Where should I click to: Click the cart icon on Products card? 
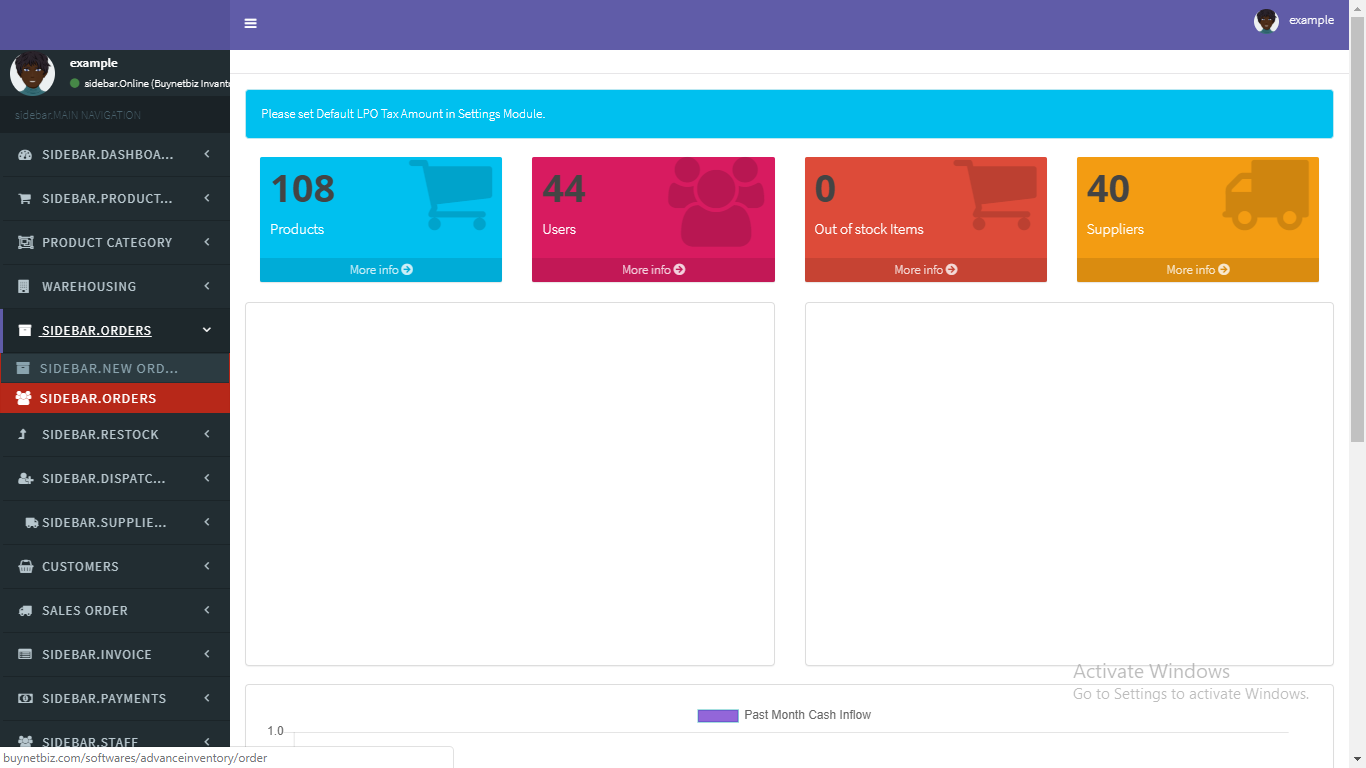point(451,194)
